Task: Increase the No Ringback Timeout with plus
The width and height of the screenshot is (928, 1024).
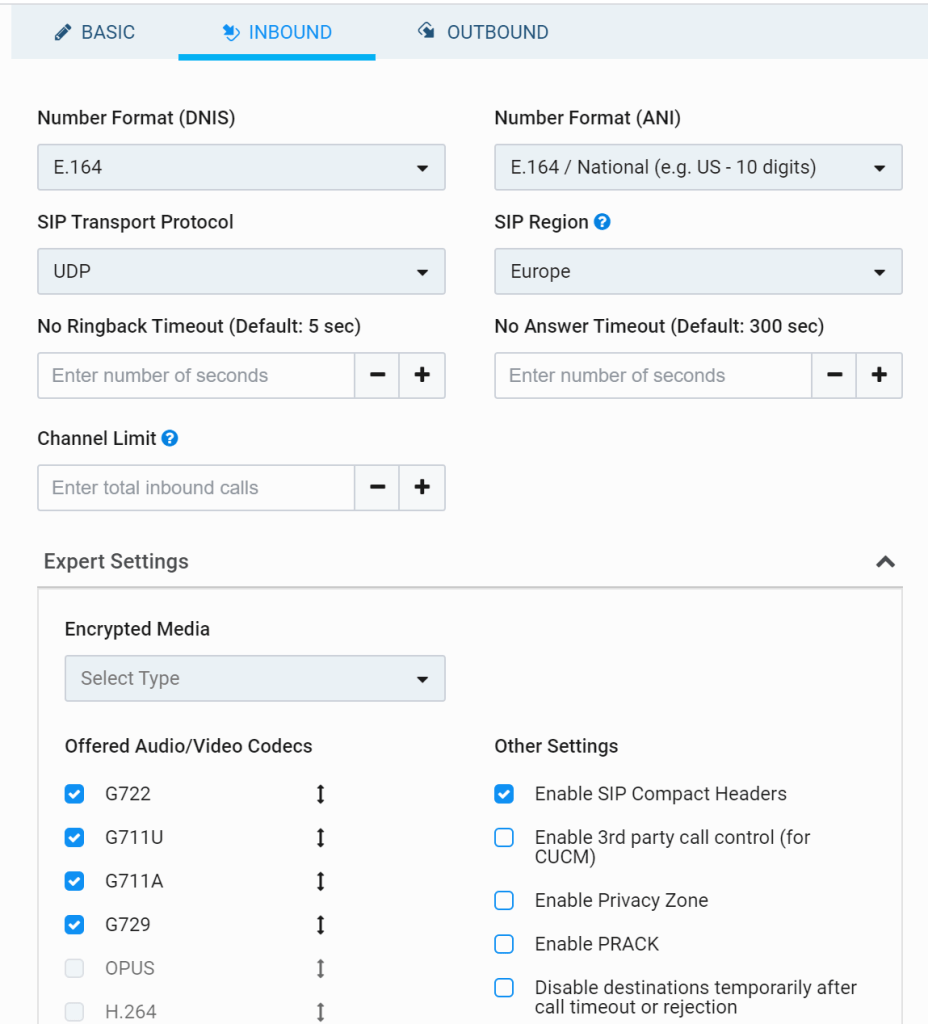Action: tap(422, 376)
